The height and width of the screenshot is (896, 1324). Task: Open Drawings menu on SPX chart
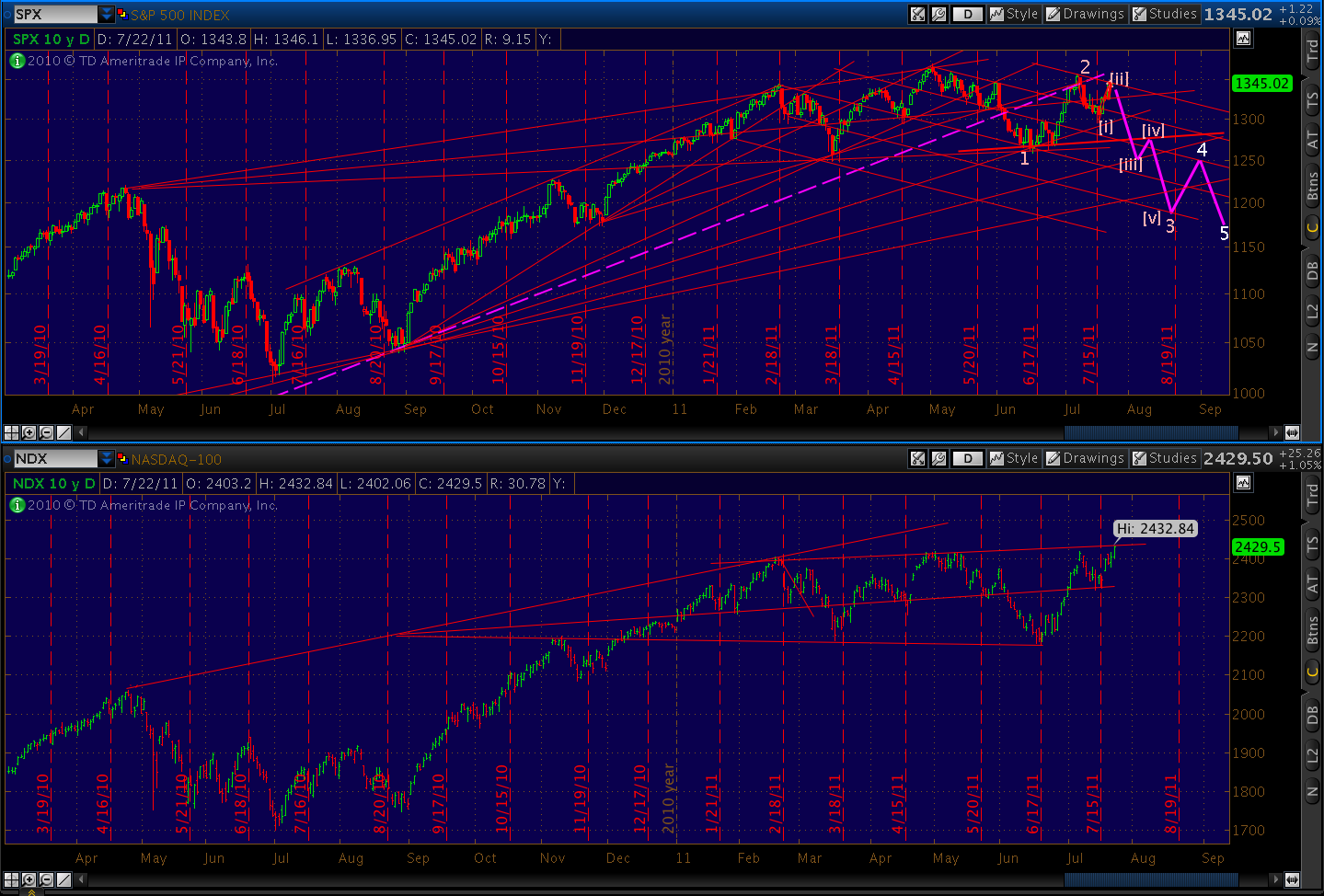pos(1085,14)
